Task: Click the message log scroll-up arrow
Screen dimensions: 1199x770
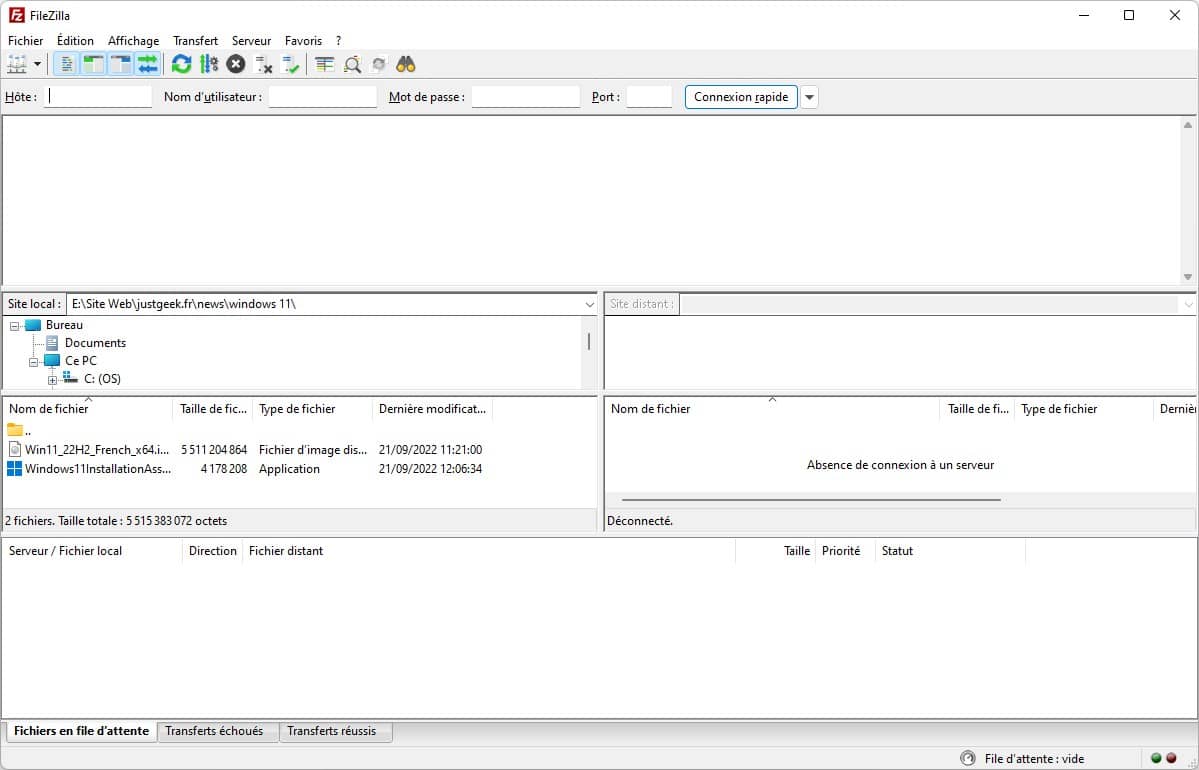Action: pos(1188,125)
